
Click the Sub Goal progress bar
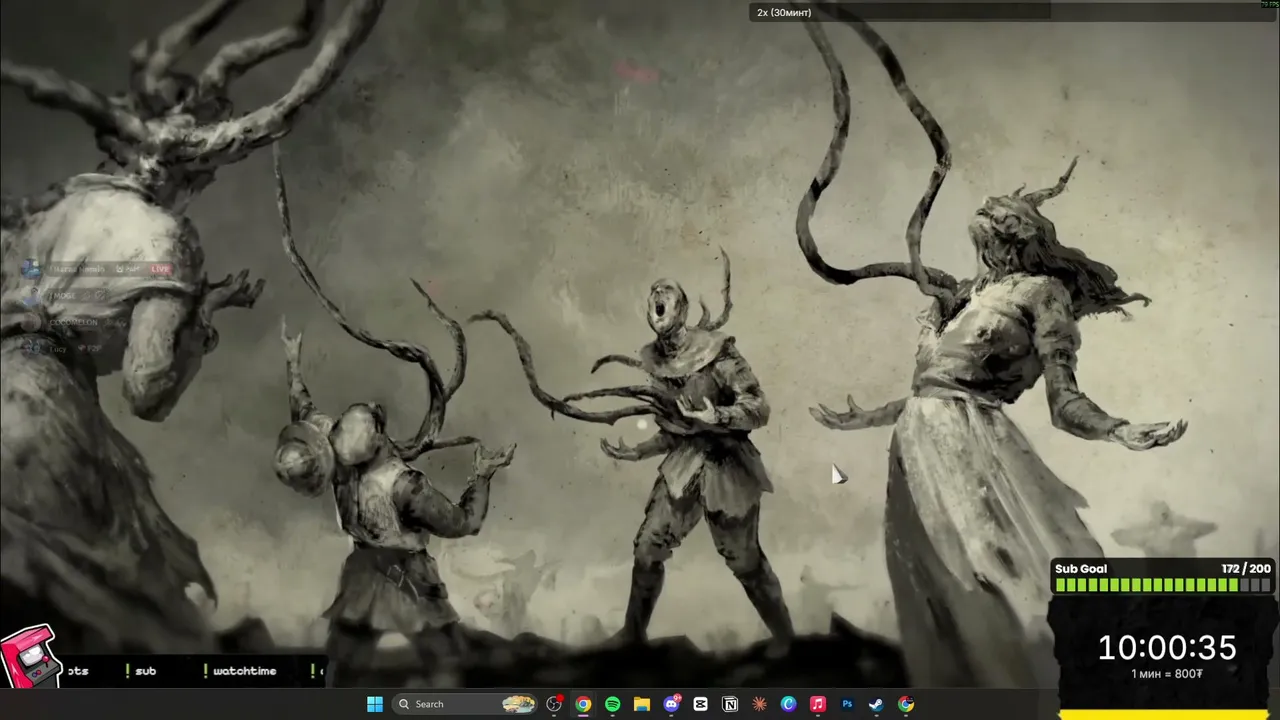click(1162, 586)
